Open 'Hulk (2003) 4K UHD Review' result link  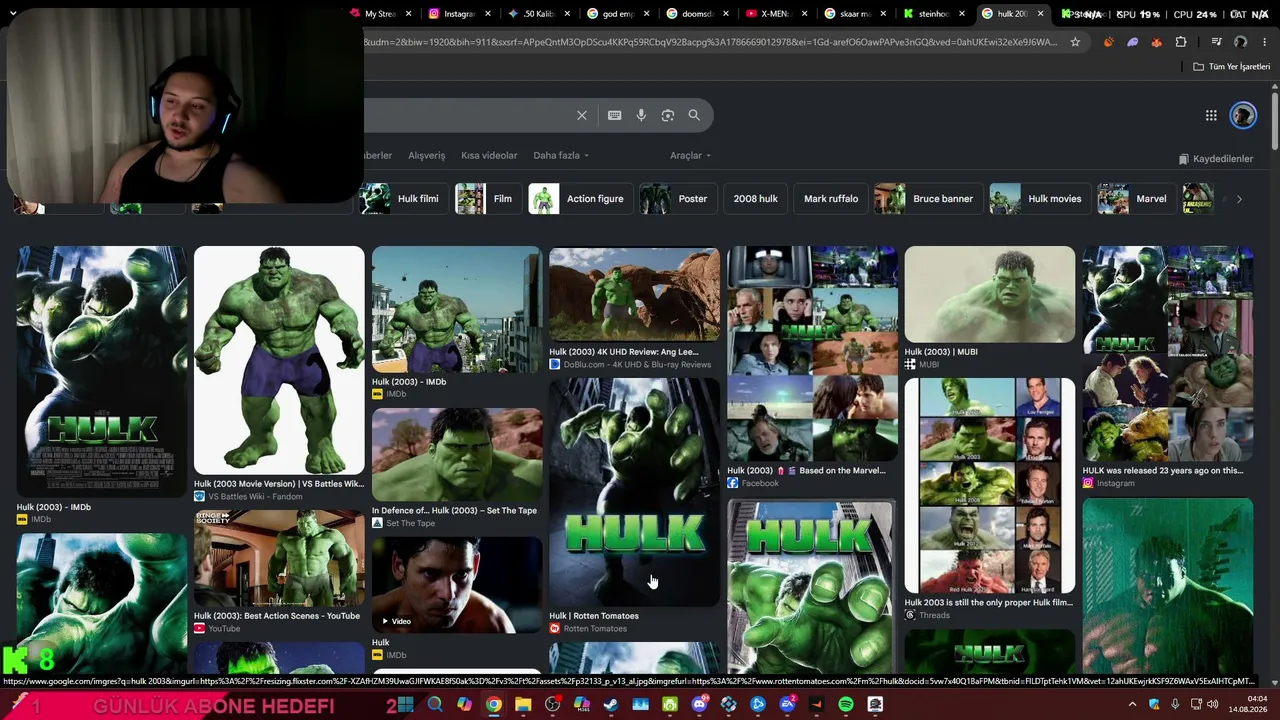coord(624,352)
